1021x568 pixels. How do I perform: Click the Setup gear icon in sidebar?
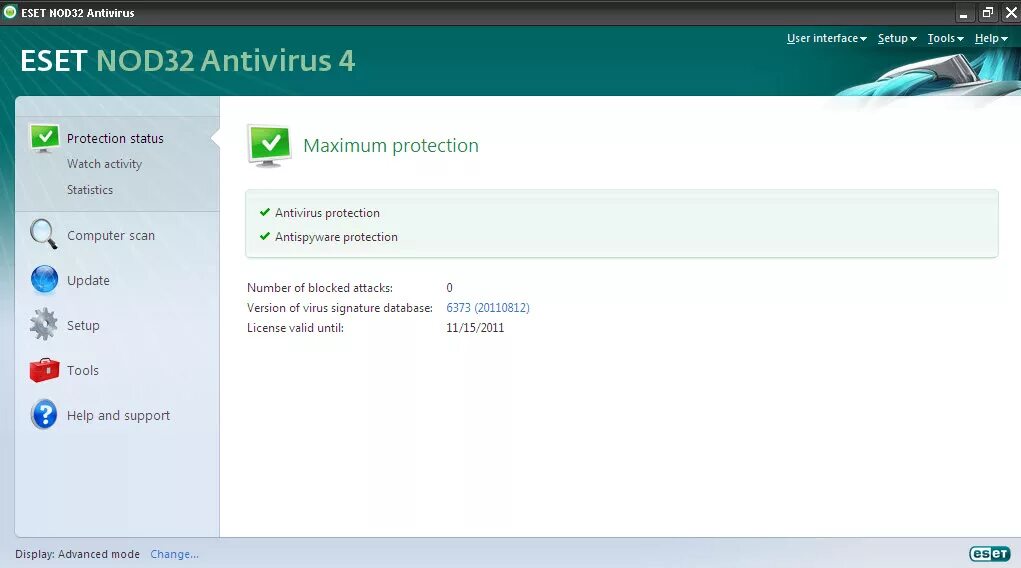click(x=44, y=324)
